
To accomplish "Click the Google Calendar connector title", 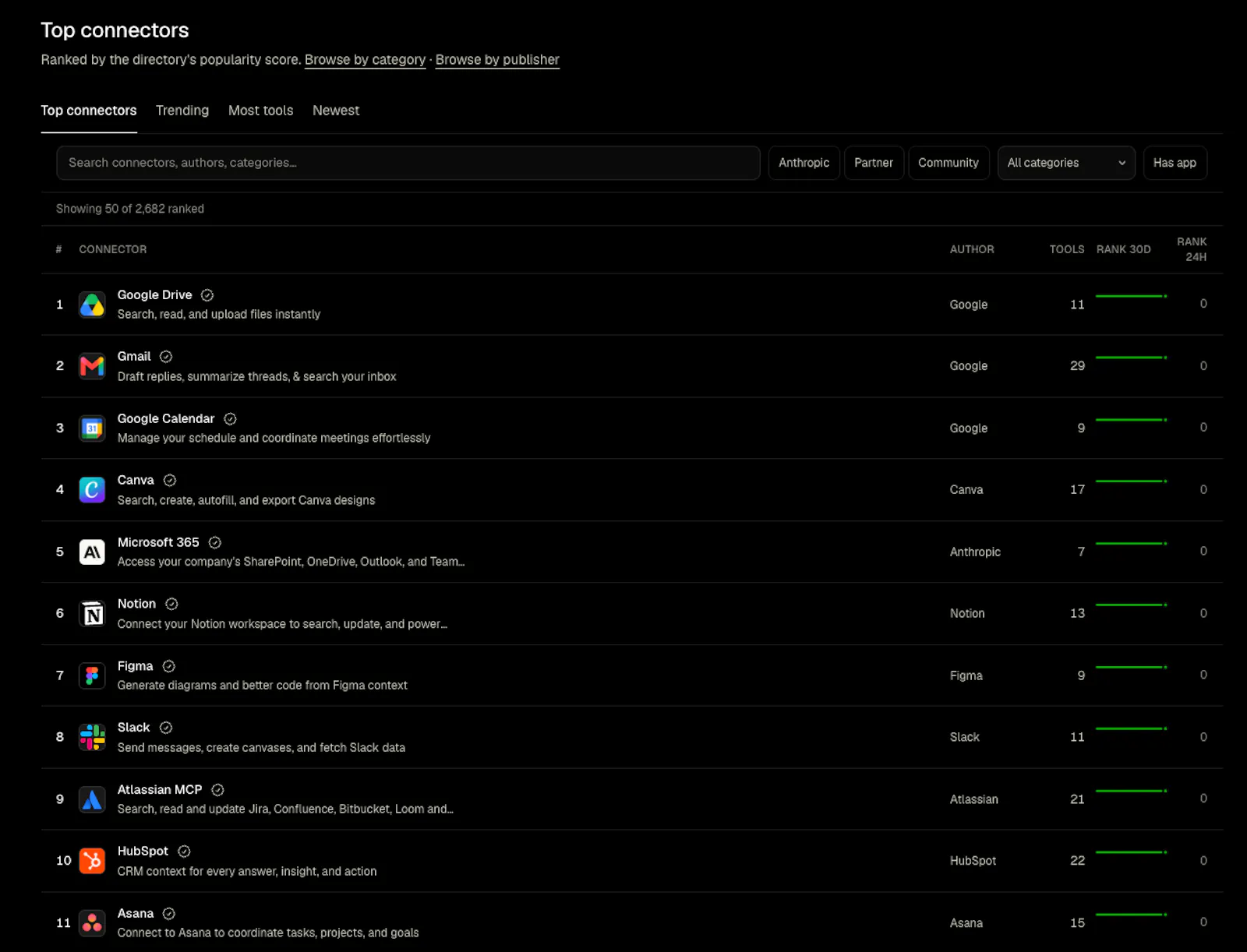I will (166, 419).
